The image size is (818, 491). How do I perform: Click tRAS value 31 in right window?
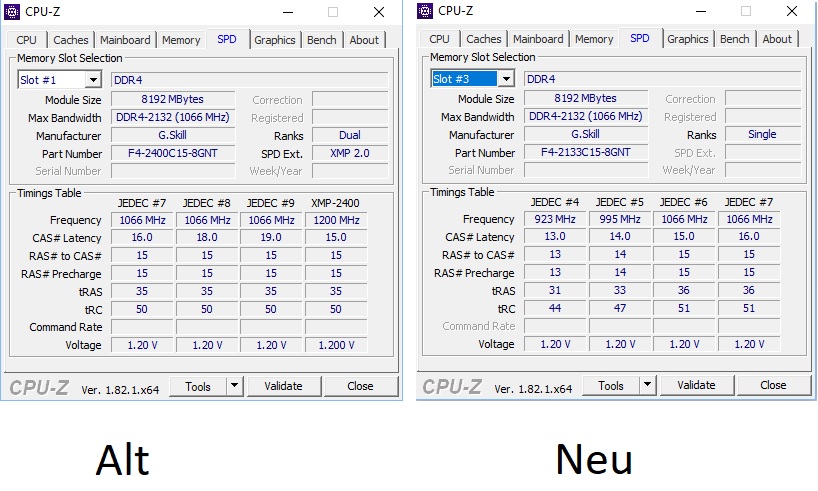click(555, 290)
